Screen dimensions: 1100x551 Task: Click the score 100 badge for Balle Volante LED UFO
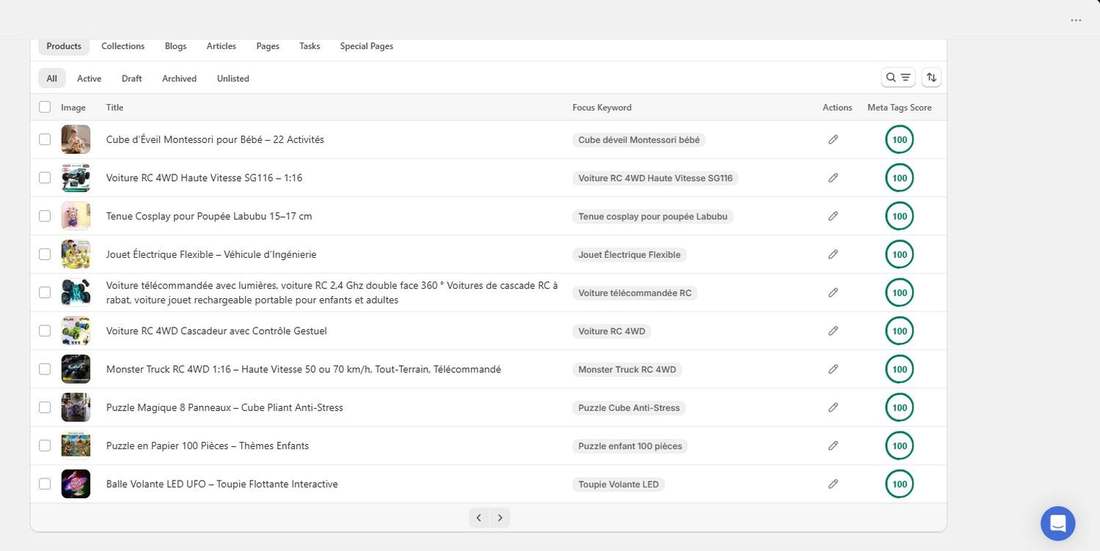coord(899,484)
